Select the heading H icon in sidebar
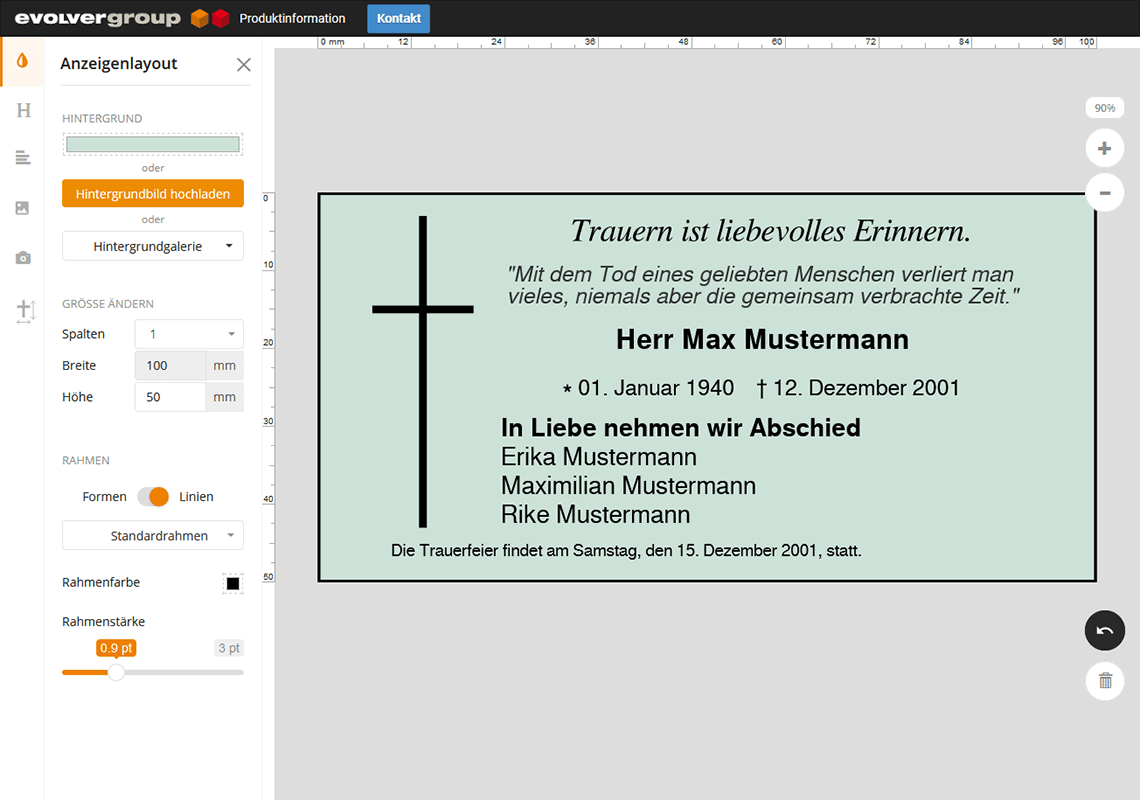The width and height of the screenshot is (1140, 800). click(23, 110)
